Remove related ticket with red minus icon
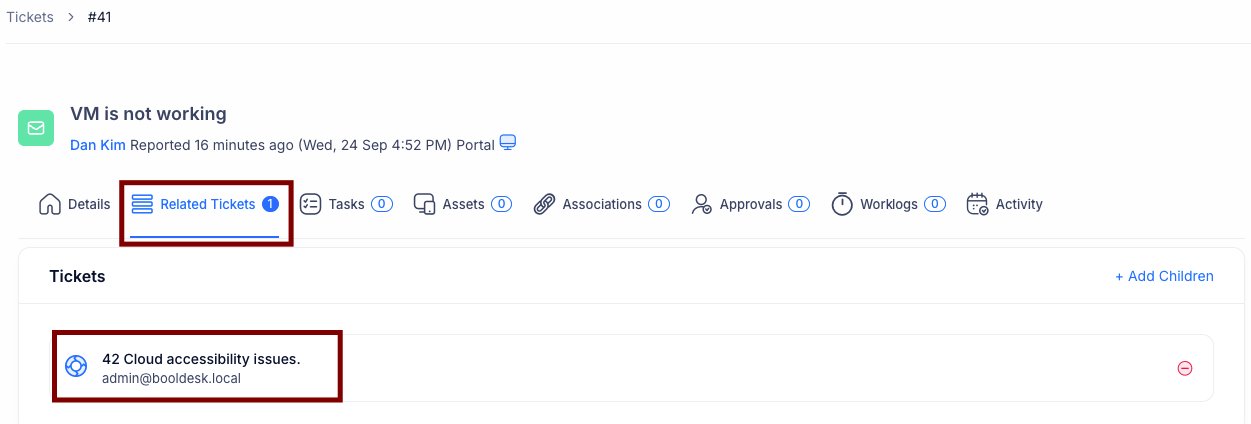The width and height of the screenshot is (1251, 424). [1185, 368]
